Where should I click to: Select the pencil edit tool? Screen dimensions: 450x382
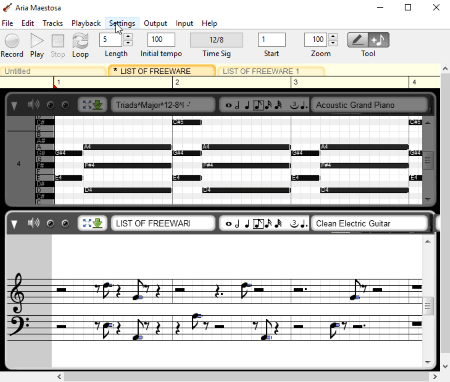point(358,40)
